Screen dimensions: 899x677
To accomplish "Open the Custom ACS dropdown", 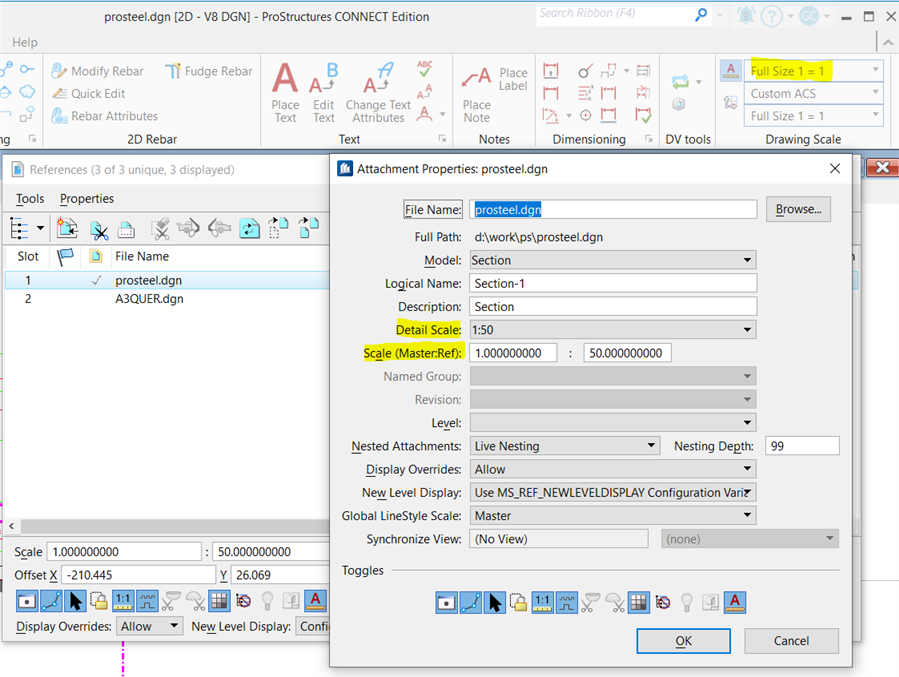I will point(814,93).
